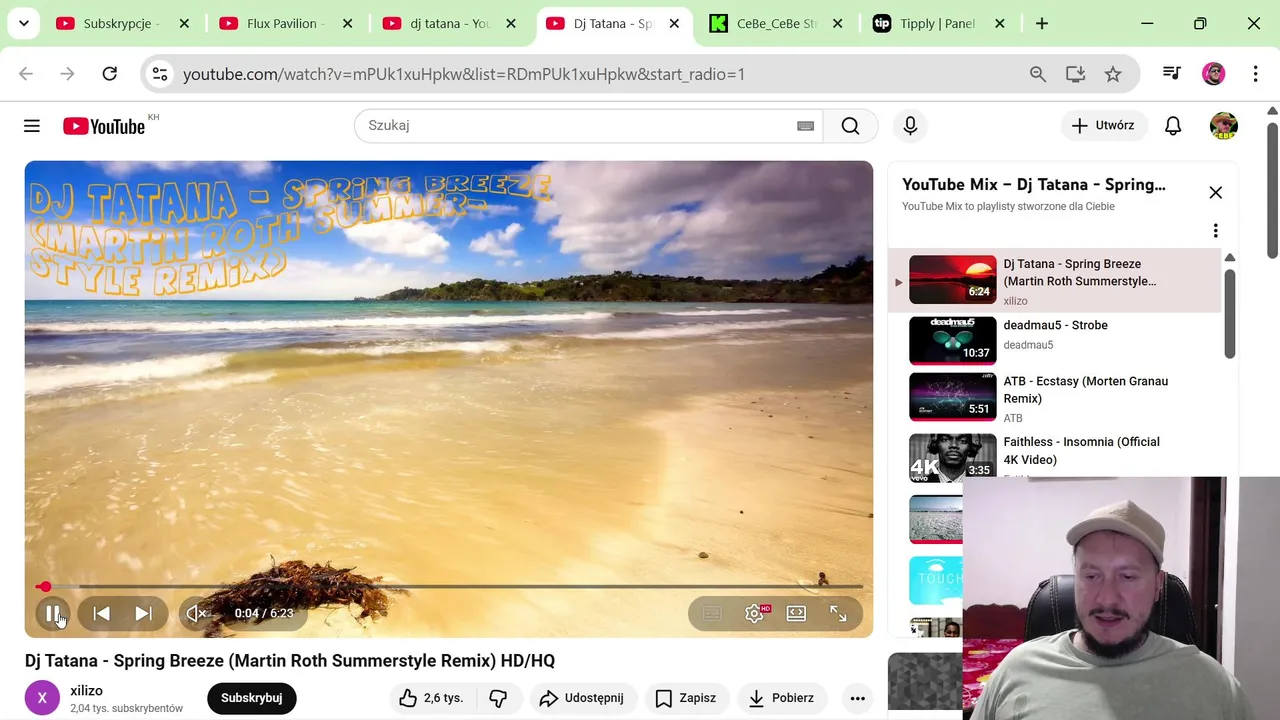Open the Chrome three-dot menu
The height and width of the screenshot is (720, 1280).
(1255, 74)
